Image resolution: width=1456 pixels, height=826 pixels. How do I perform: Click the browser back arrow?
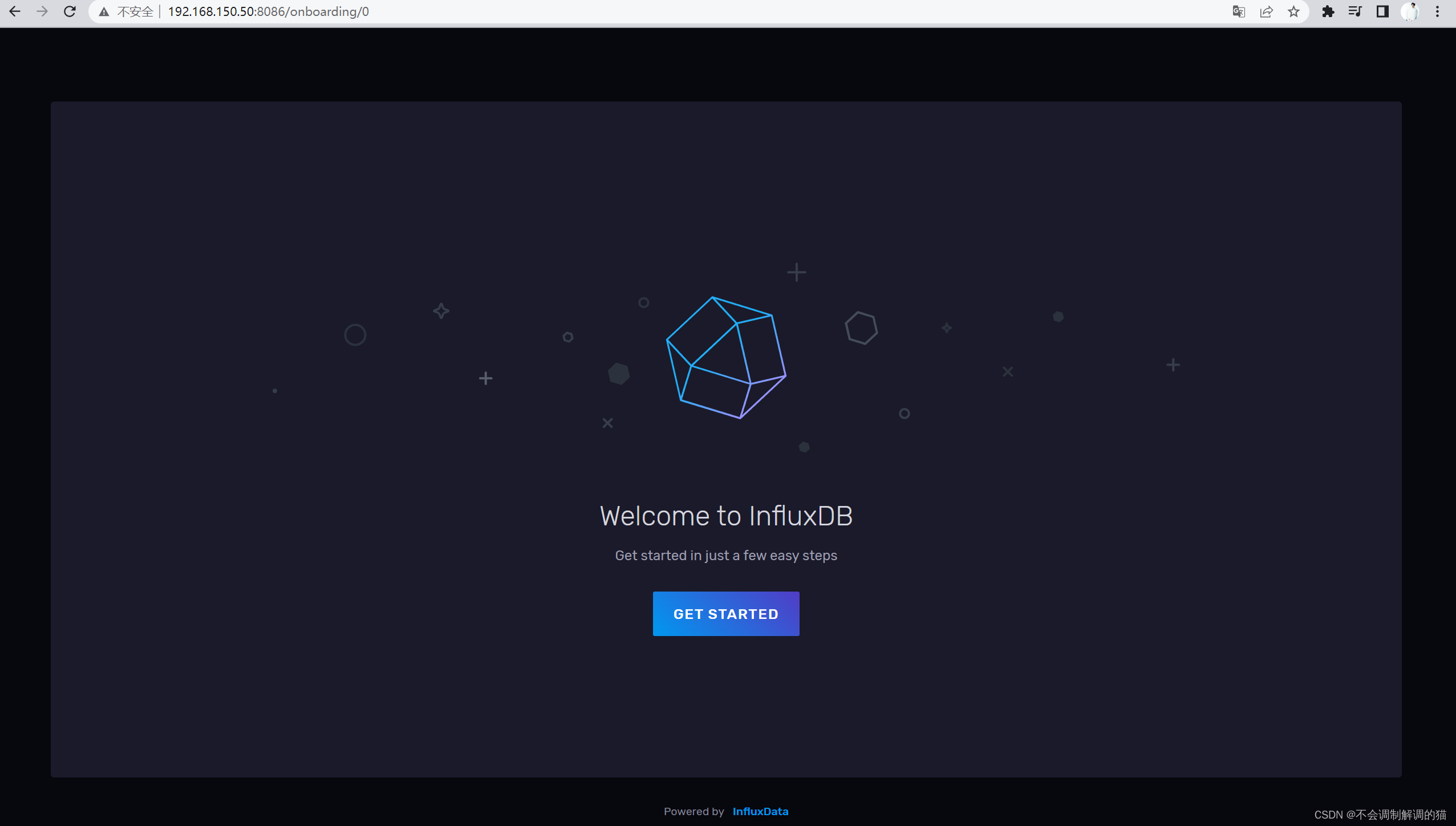[x=15, y=11]
